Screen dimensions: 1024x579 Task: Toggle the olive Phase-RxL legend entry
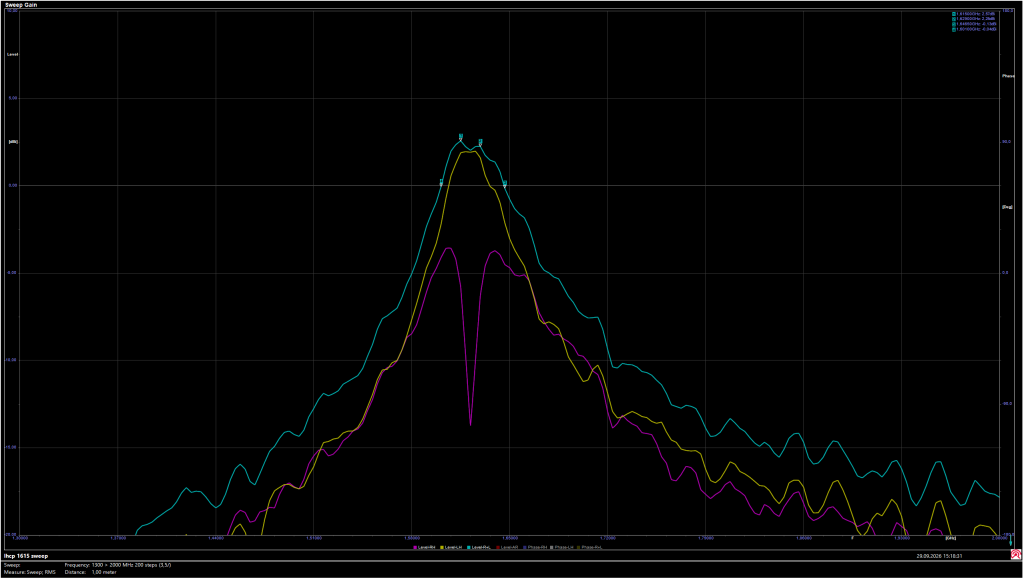pos(591,547)
